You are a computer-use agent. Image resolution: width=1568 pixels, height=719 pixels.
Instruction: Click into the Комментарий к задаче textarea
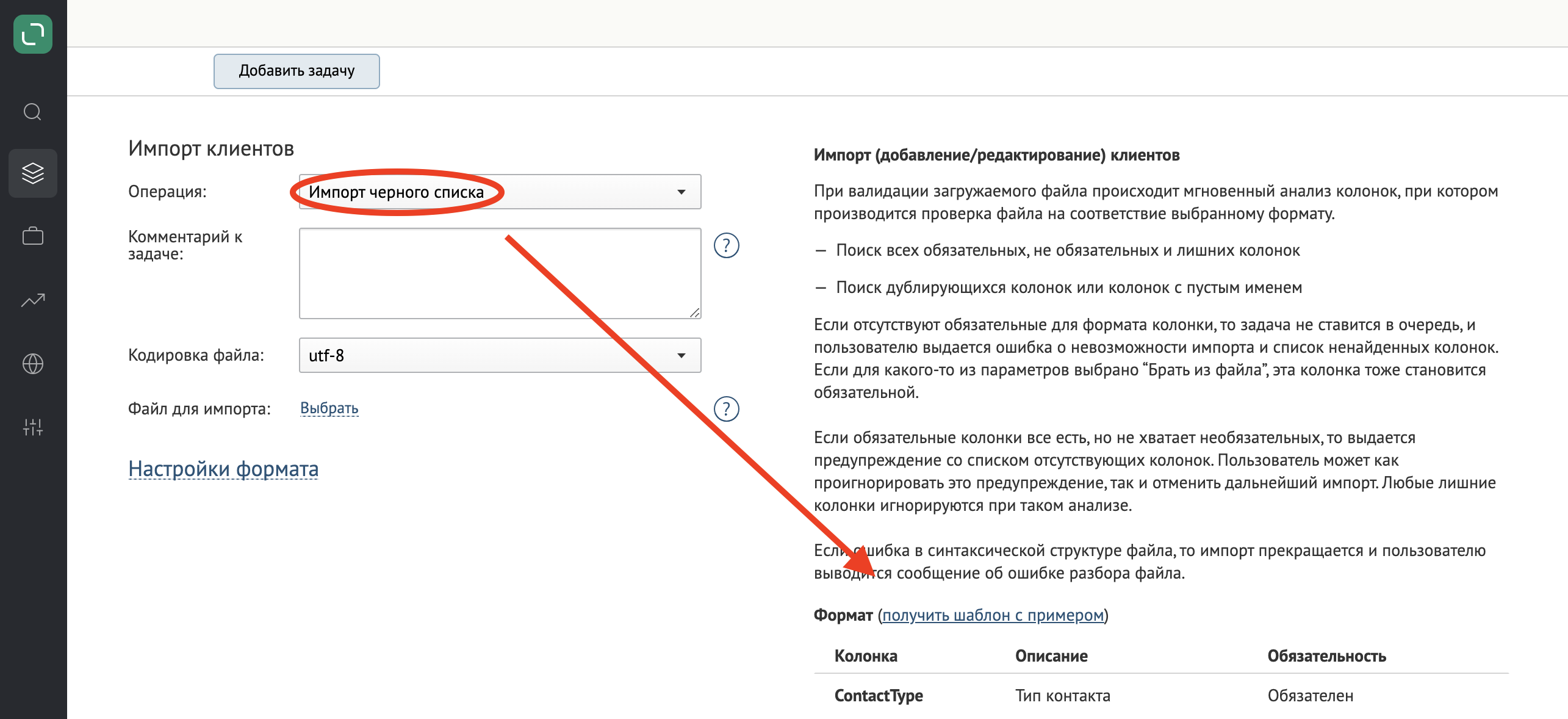[x=500, y=273]
